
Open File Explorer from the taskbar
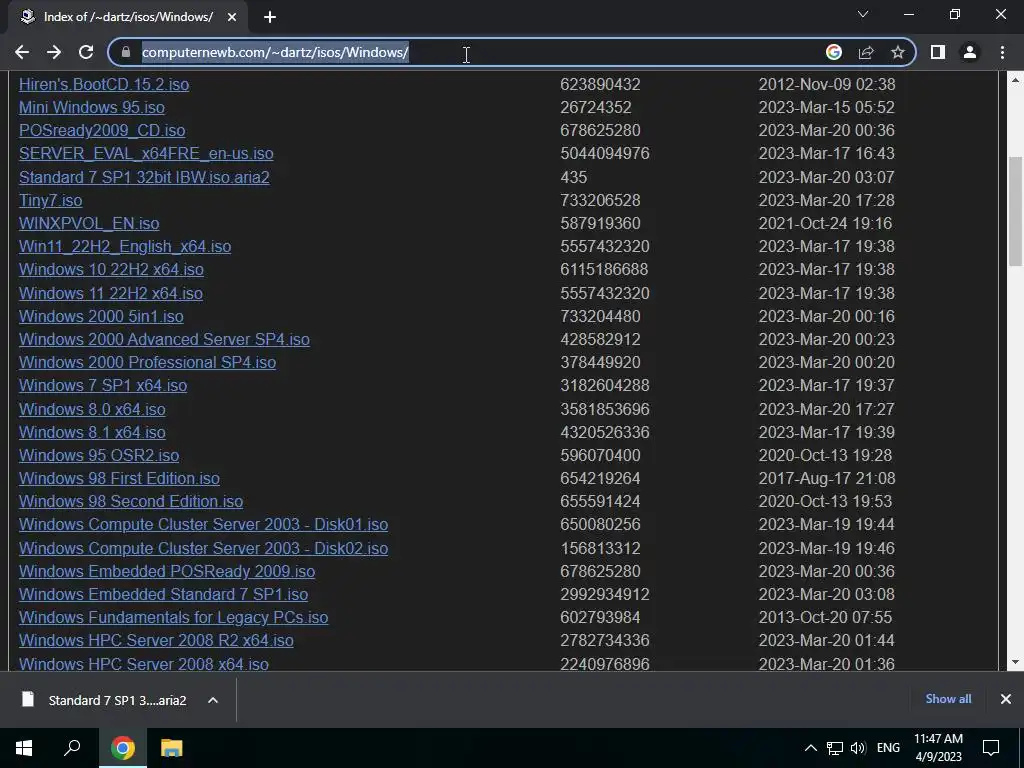click(172, 748)
